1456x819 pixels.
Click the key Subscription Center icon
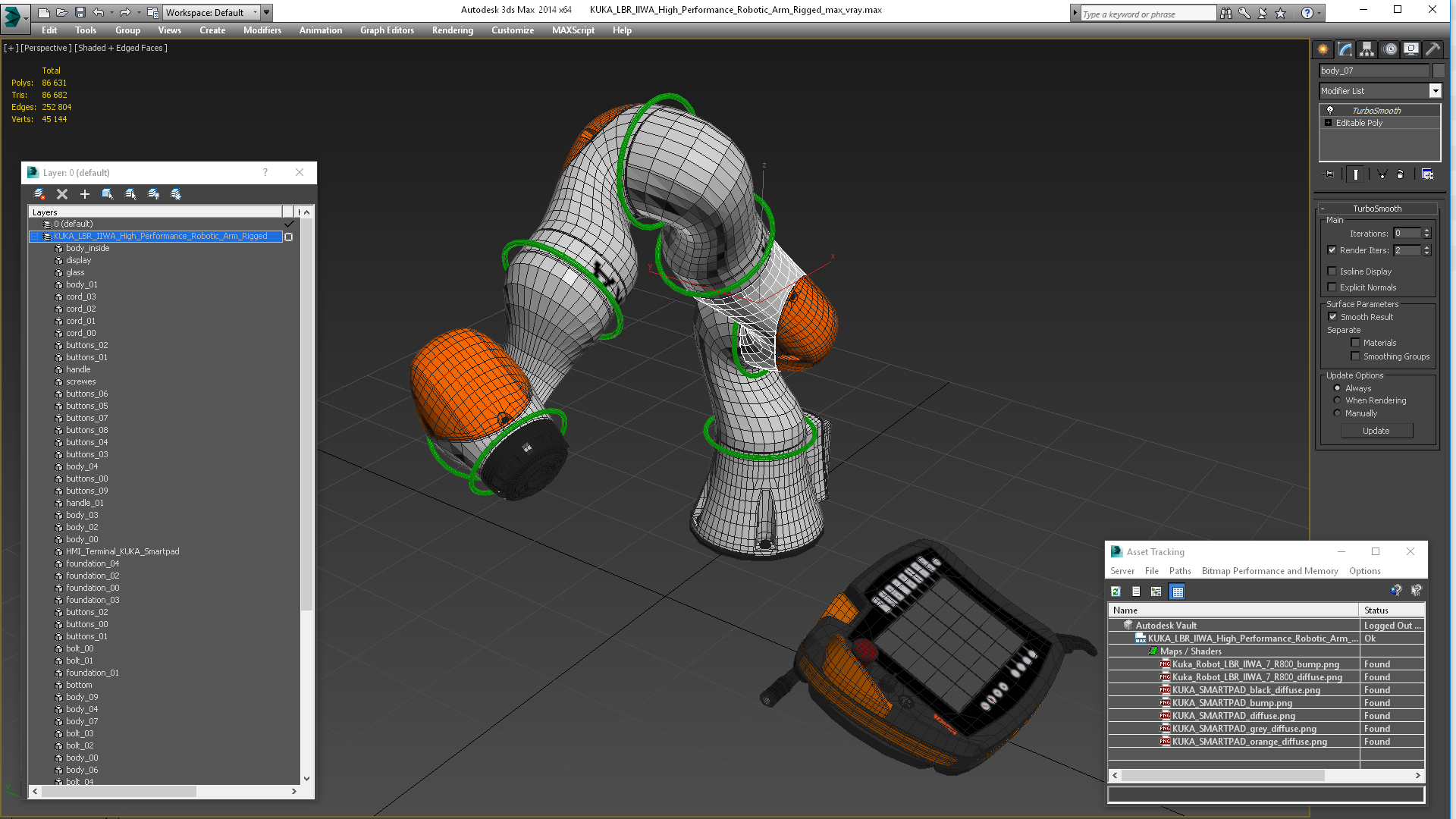[1244, 13]
